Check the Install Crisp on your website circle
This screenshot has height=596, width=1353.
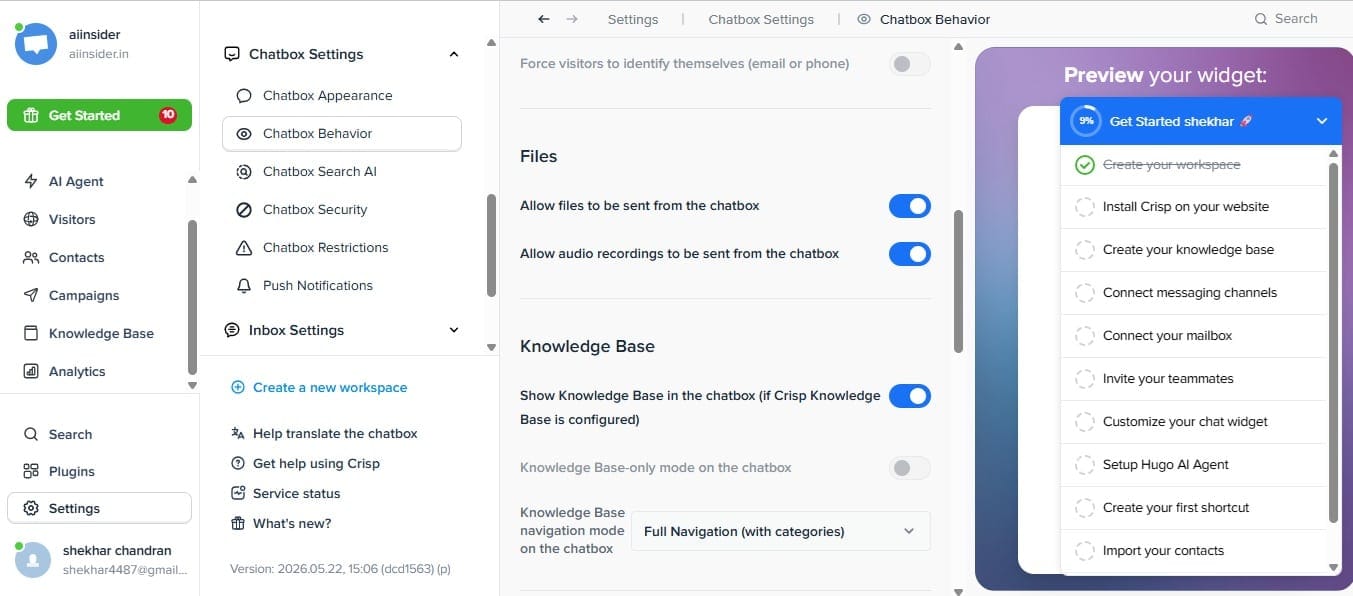click(x=1085, y=207)
